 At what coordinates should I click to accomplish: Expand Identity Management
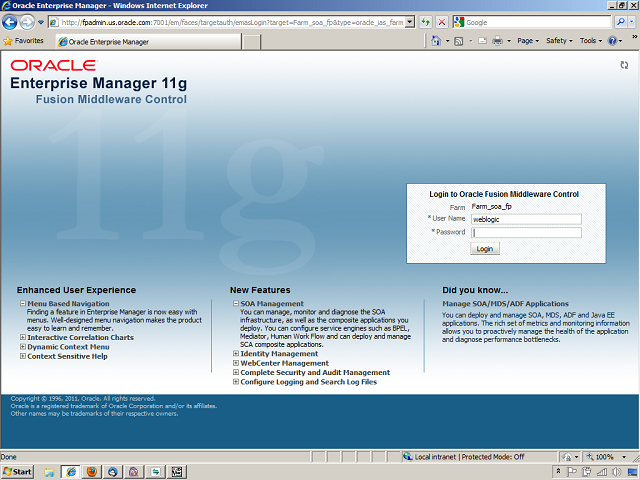[236, 353]
